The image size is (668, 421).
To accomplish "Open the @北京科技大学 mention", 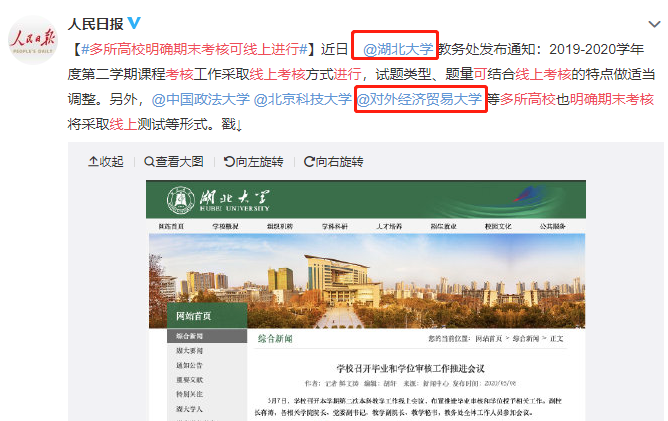I will click(302, 99).
